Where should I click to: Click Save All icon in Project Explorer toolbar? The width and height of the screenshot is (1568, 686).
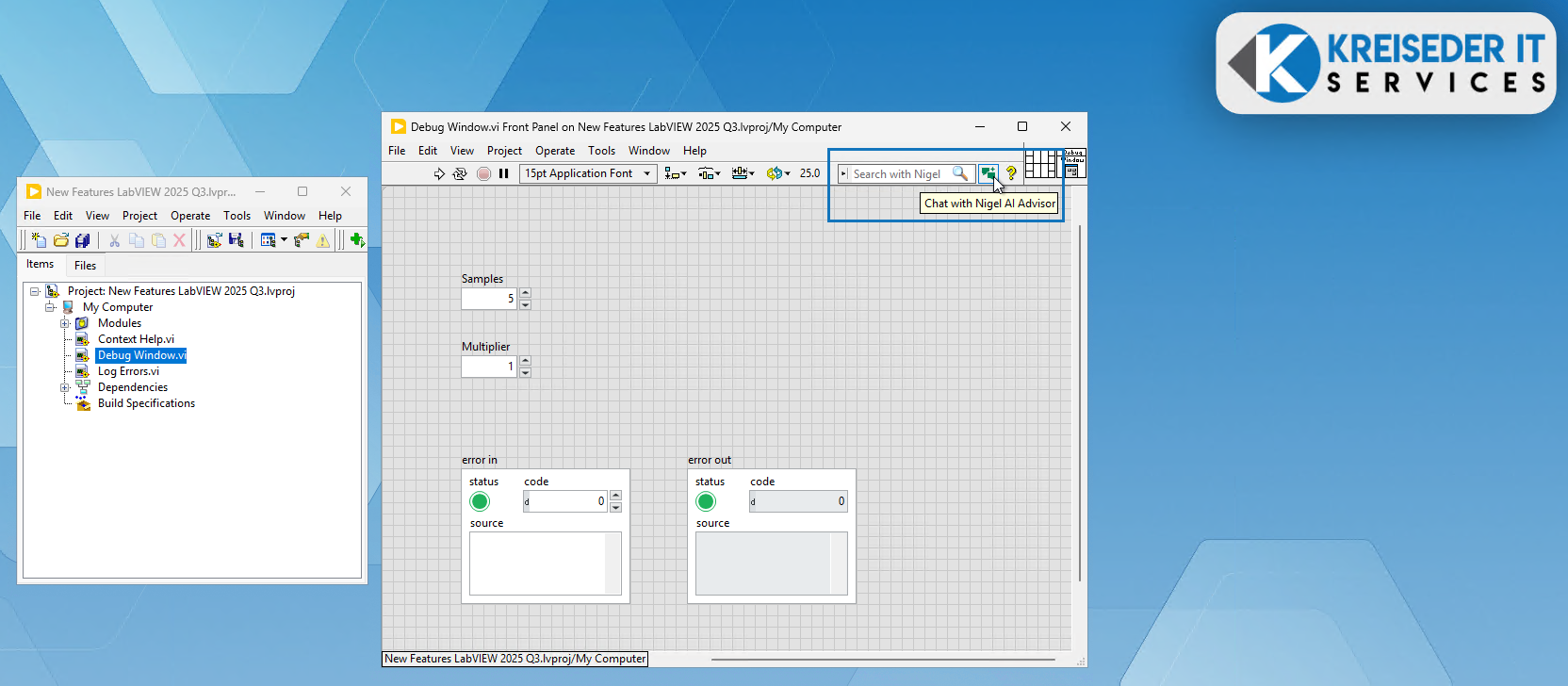point(83,240)
